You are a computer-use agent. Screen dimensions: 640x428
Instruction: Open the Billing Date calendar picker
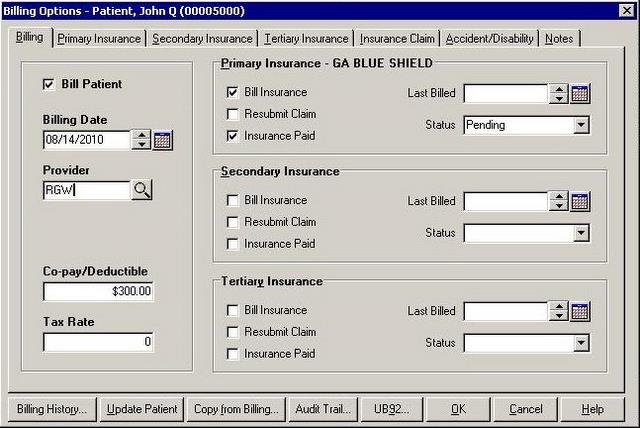163,140
